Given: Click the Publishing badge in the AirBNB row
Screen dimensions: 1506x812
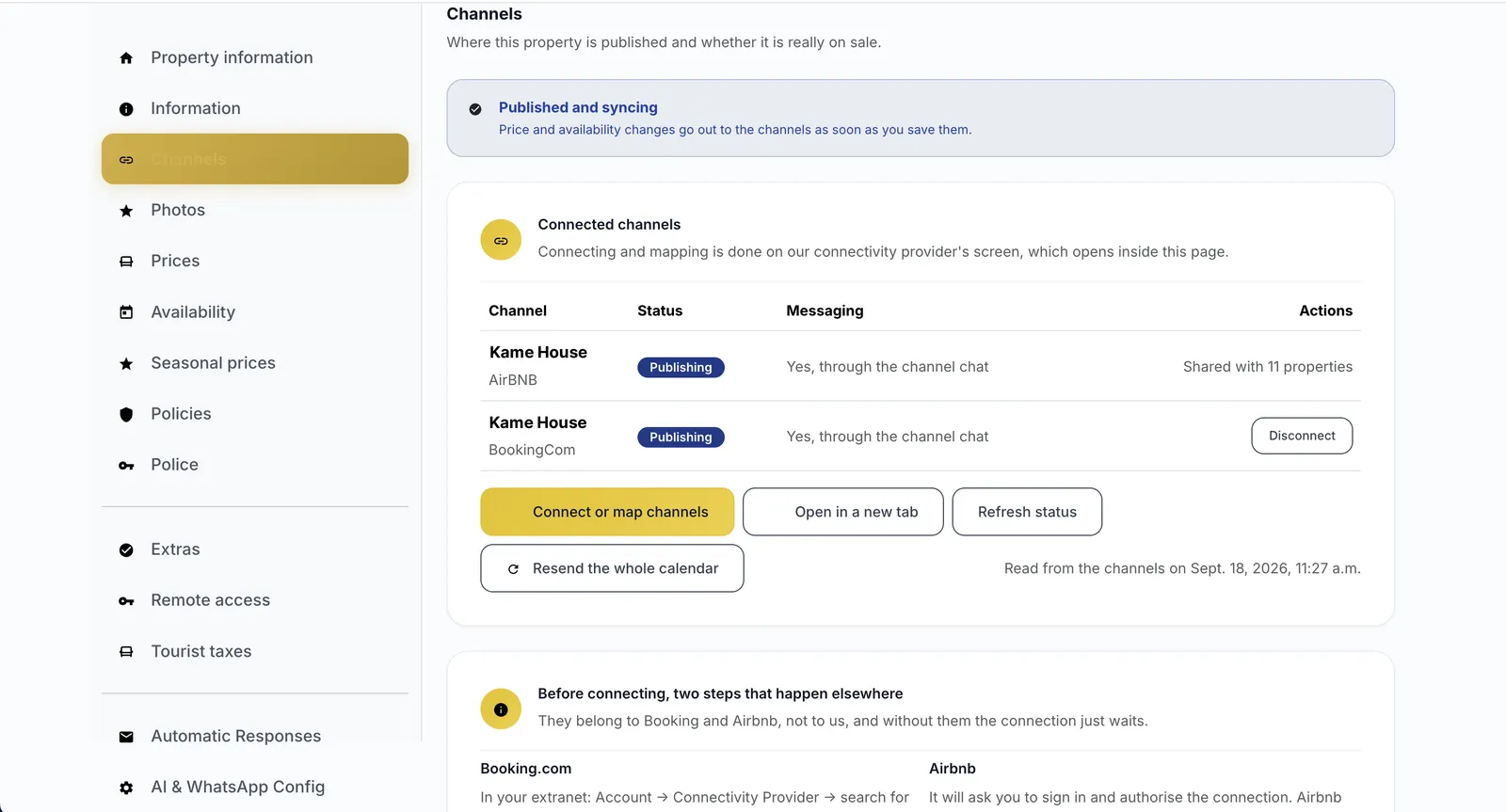Looking at the screenshot, I should (681, 367).
